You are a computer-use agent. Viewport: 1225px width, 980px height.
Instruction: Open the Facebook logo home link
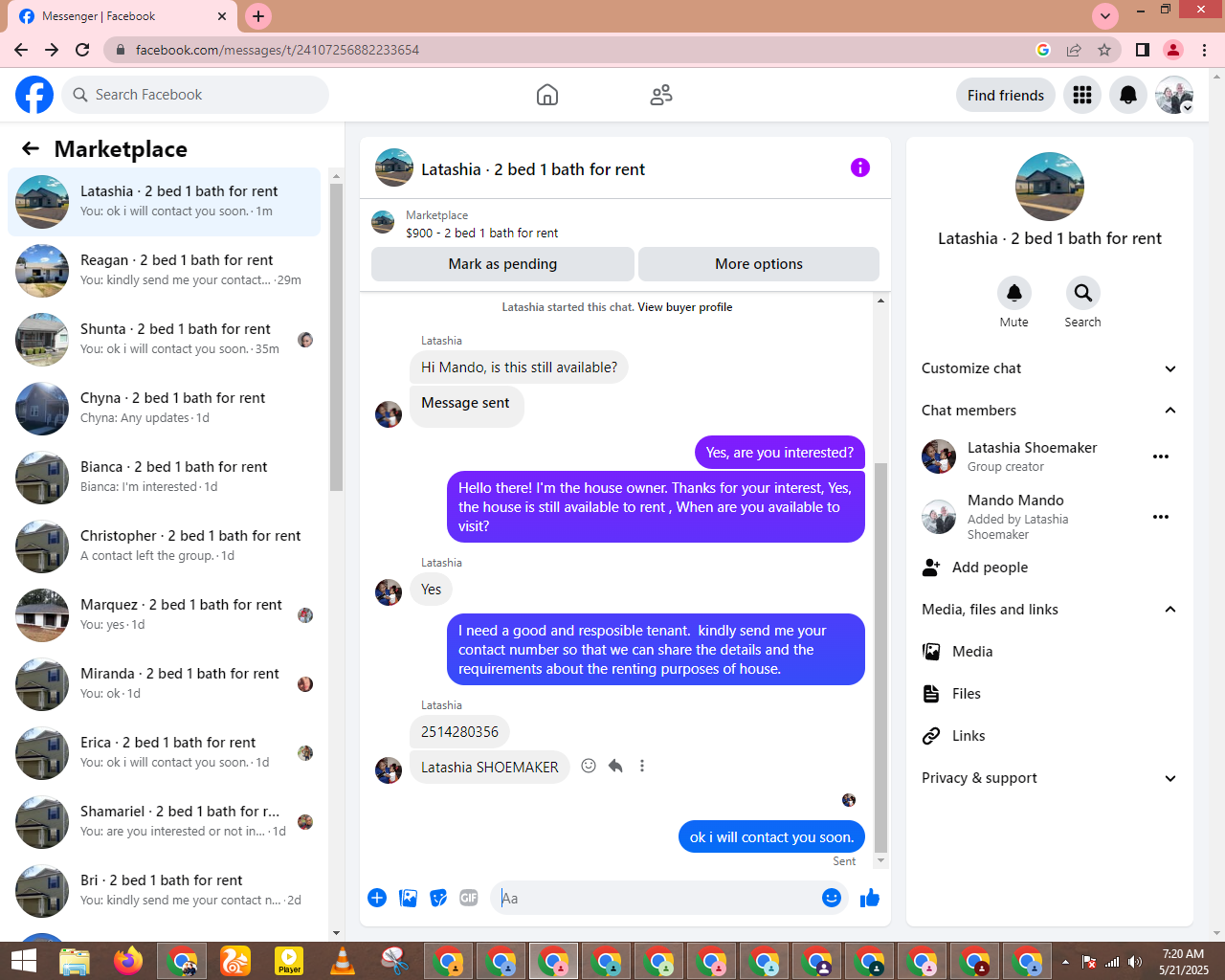(x=34, y=95)
